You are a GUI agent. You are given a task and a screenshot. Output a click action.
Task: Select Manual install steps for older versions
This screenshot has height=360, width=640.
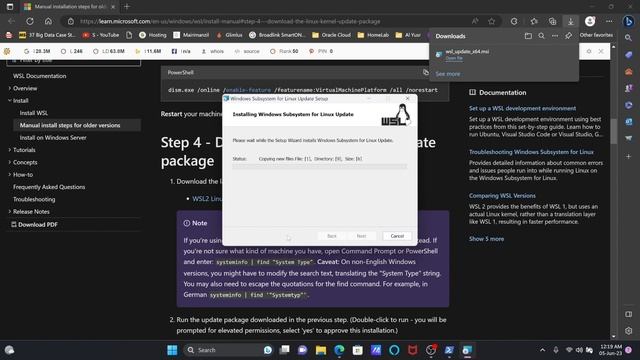tap(70, 125)
